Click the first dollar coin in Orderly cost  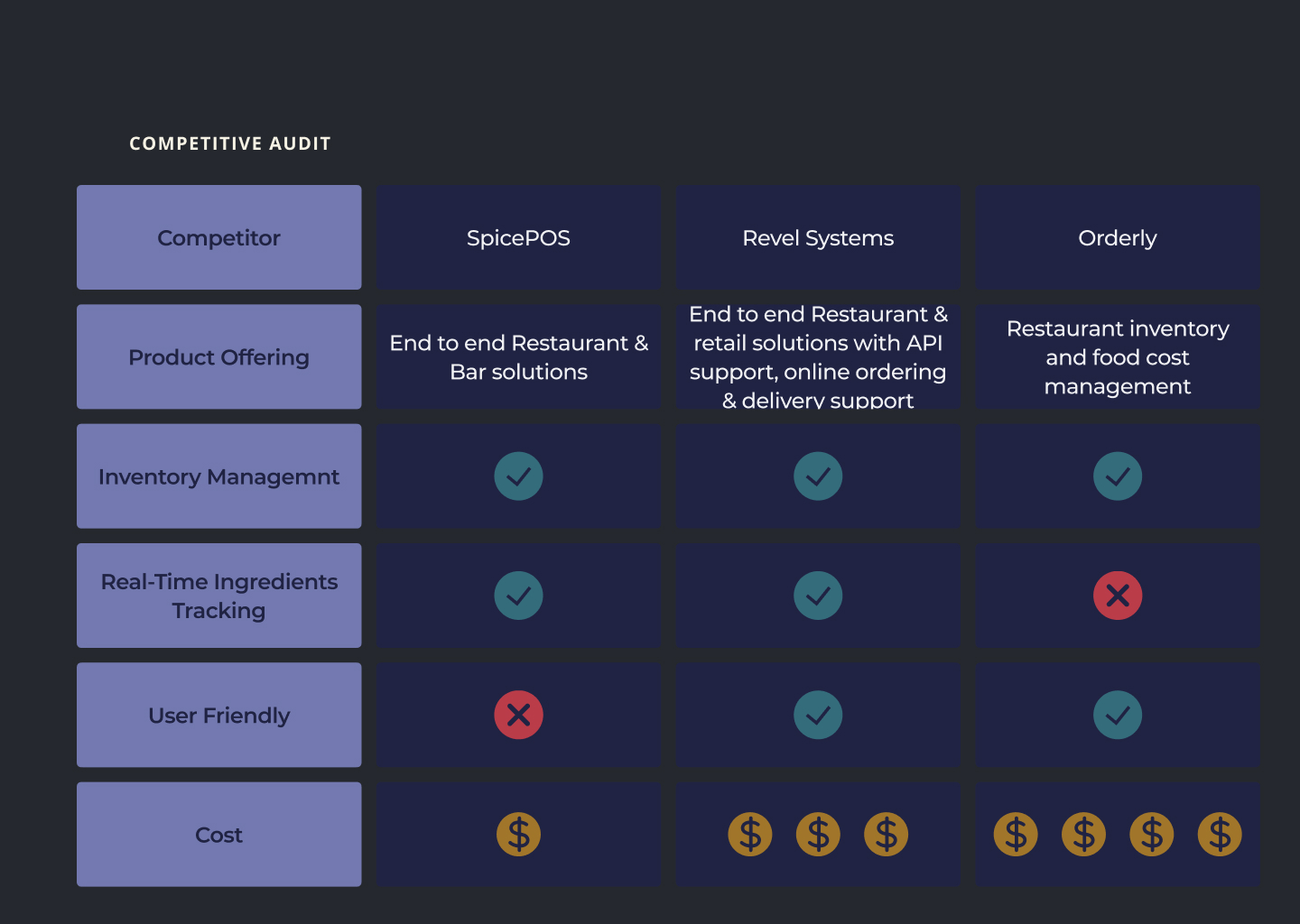[1016, 835]
